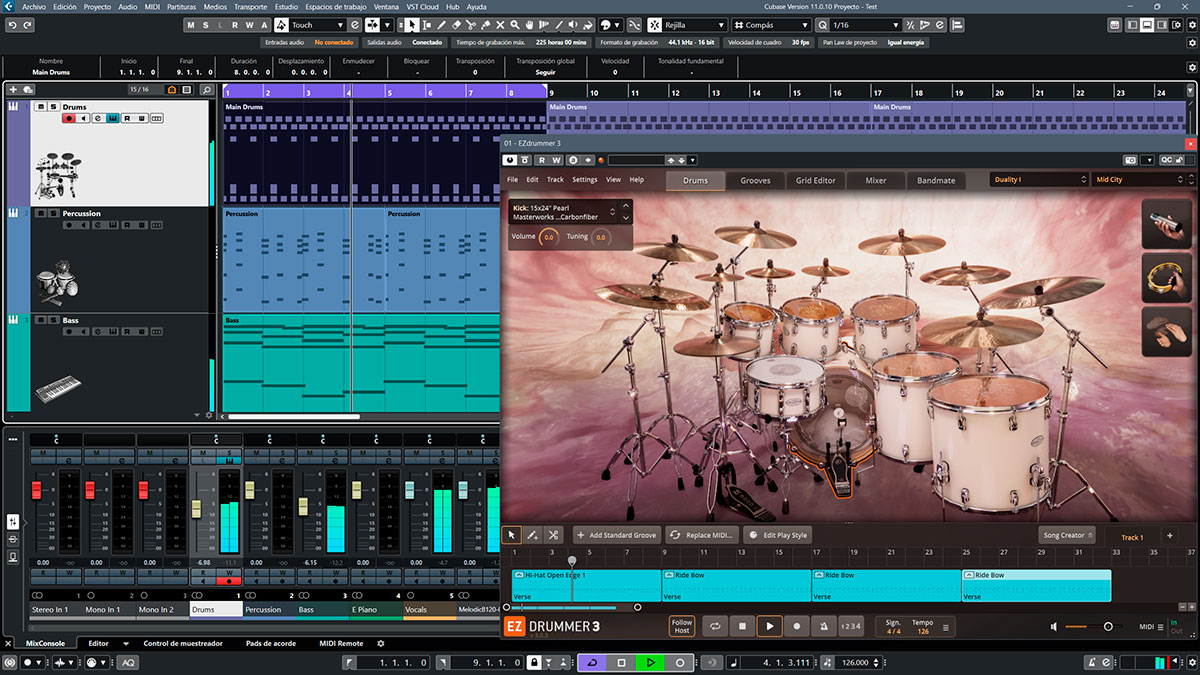1200x675 pixels.
Task: Open Duality I kit dropdown
Action: point(1039,180)
